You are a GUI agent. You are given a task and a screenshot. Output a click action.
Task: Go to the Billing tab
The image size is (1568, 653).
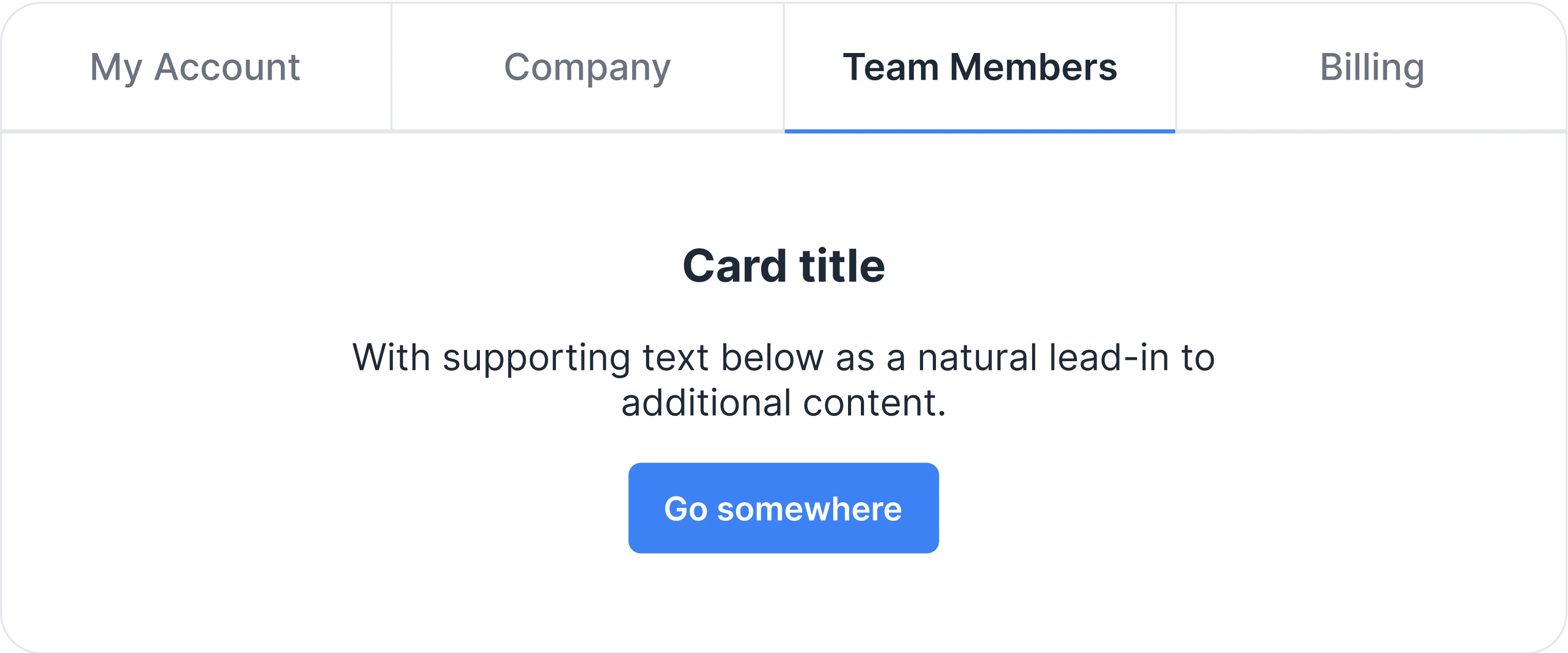[x=1372, y=67]
